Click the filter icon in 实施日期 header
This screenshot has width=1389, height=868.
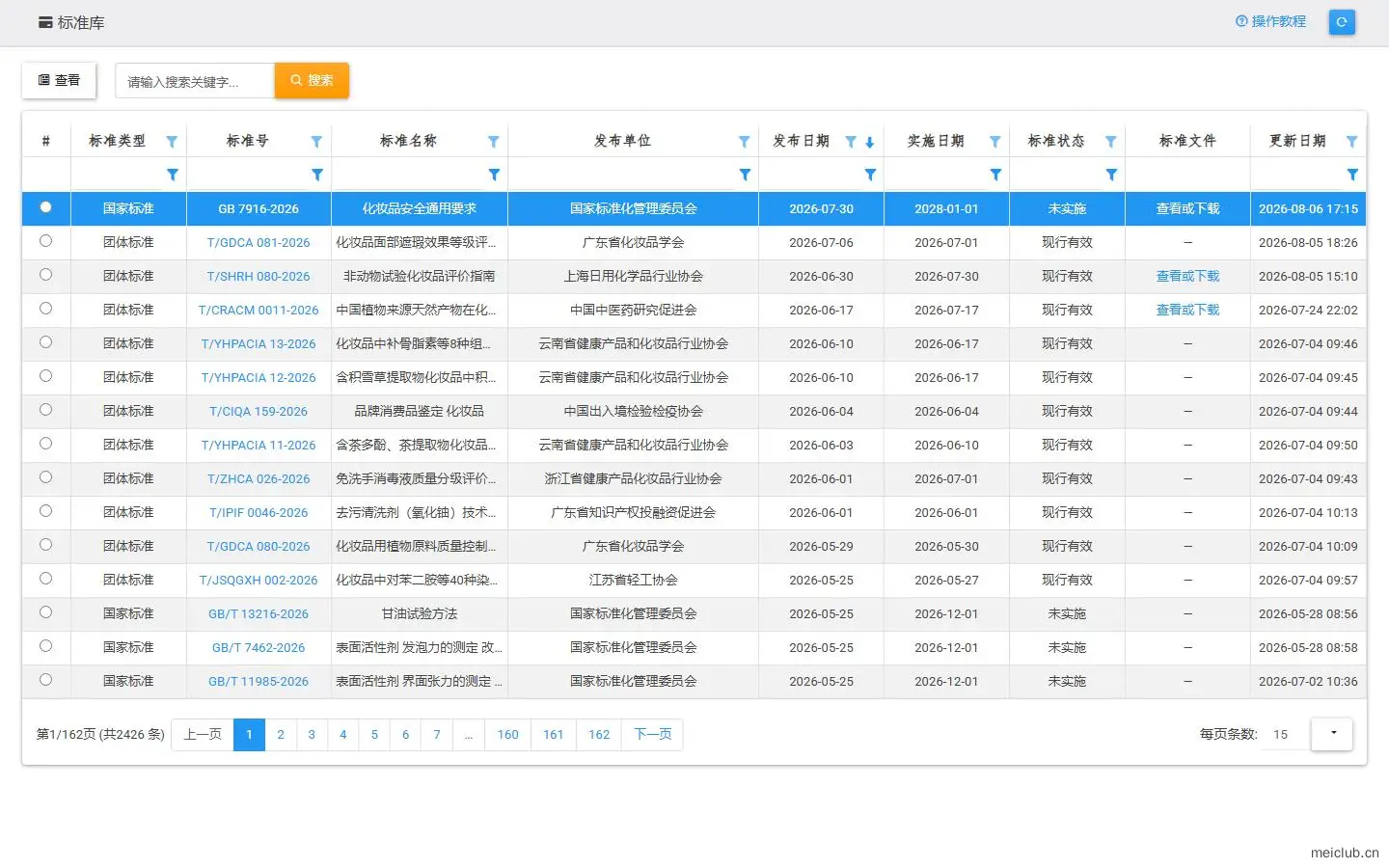[x=995, y=142]
